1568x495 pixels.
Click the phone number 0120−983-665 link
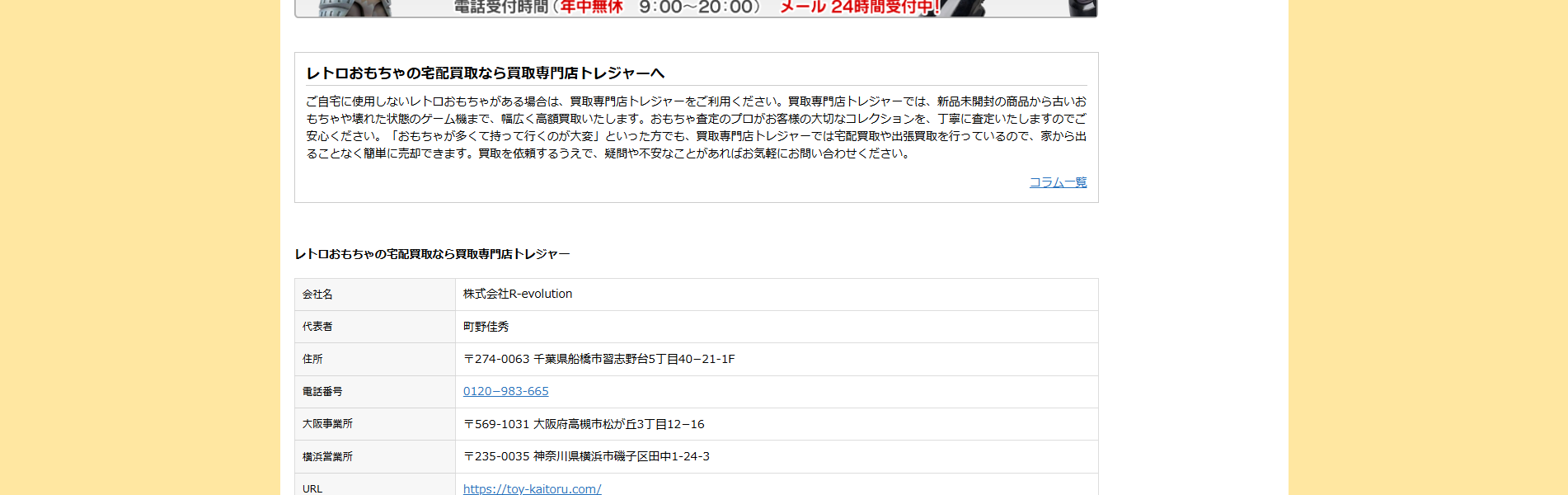pyautogui.click(x=505, y=391)
